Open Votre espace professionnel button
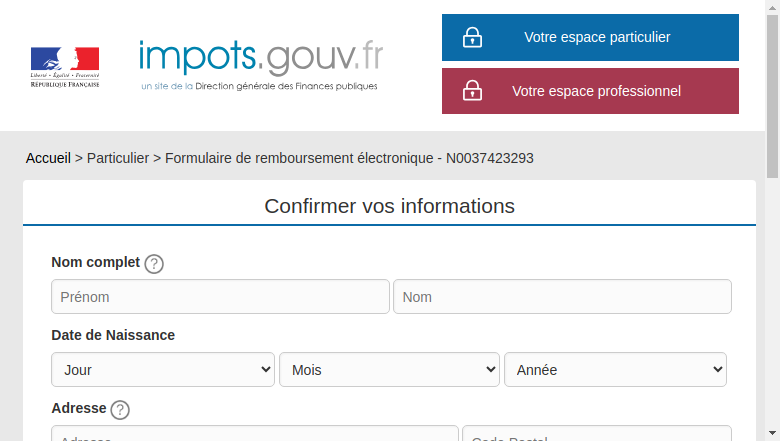The height and width of the screenshot is (441, 780). (590, 91)
